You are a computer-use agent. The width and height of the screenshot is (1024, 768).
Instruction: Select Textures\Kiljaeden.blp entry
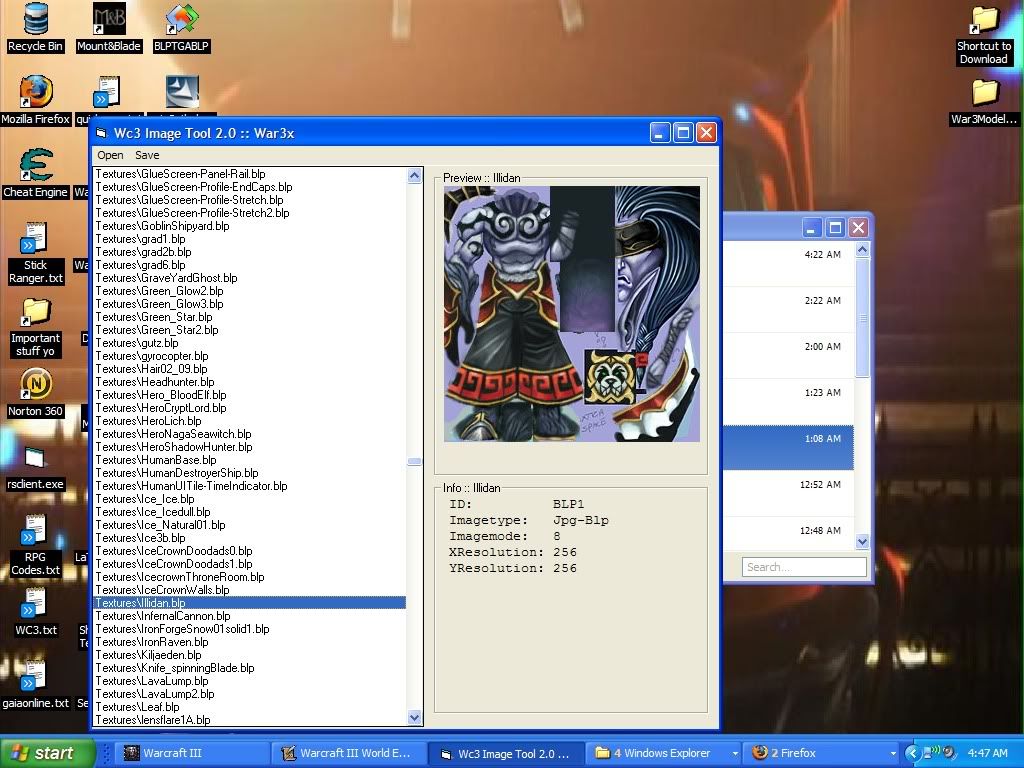point(250,654)
